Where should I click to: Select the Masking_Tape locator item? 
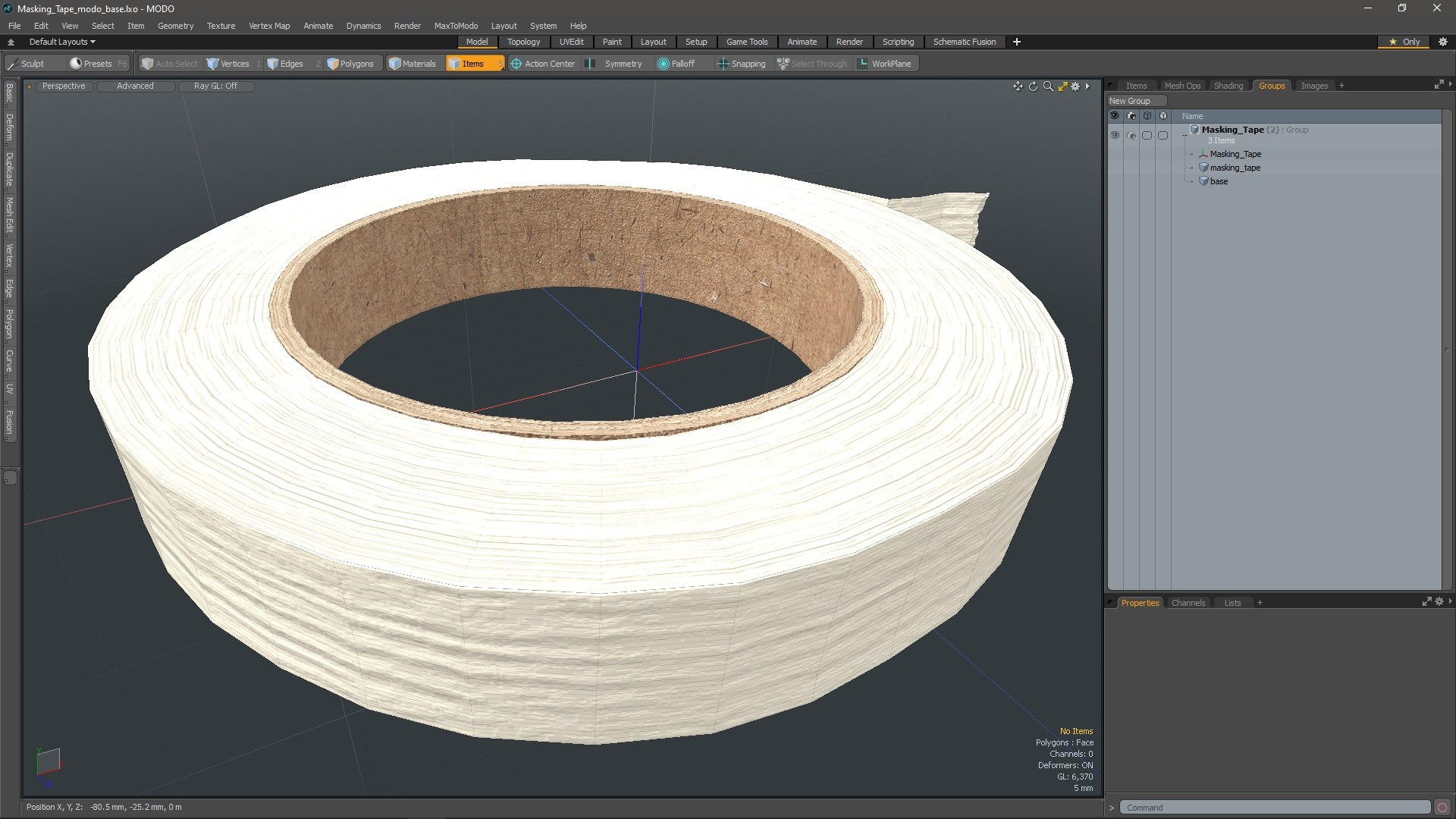1235,154
